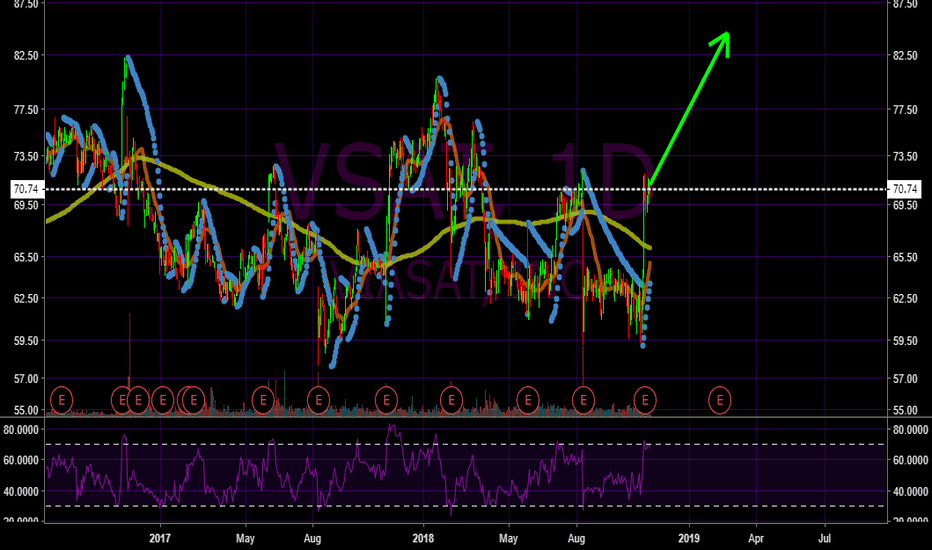Click the Jul label on the time axis
The width and height of the screenshot is (932, 550).
coord(824,539)
